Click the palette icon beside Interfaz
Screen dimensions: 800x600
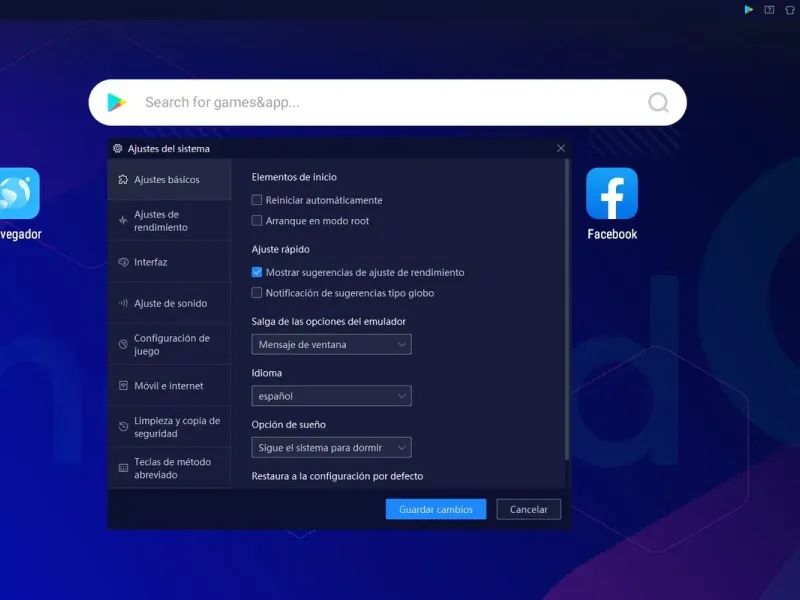tap(123, 262)
